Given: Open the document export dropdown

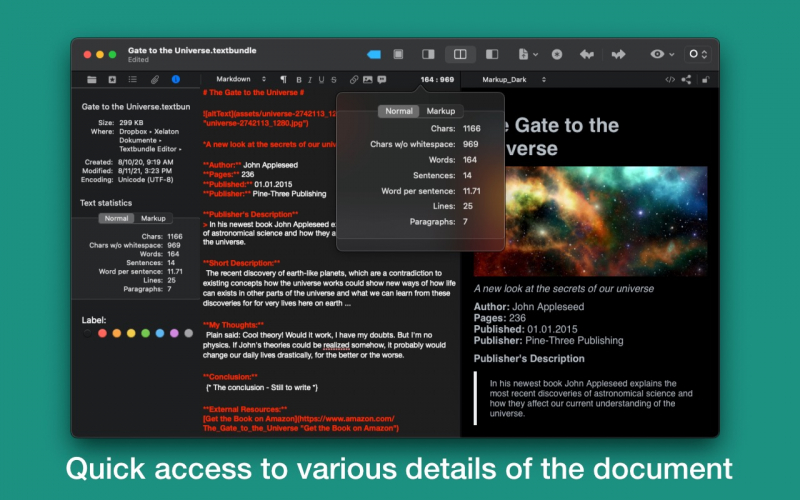Looking at the screenshot, I should pyautogui.click(x=528, y=54).
